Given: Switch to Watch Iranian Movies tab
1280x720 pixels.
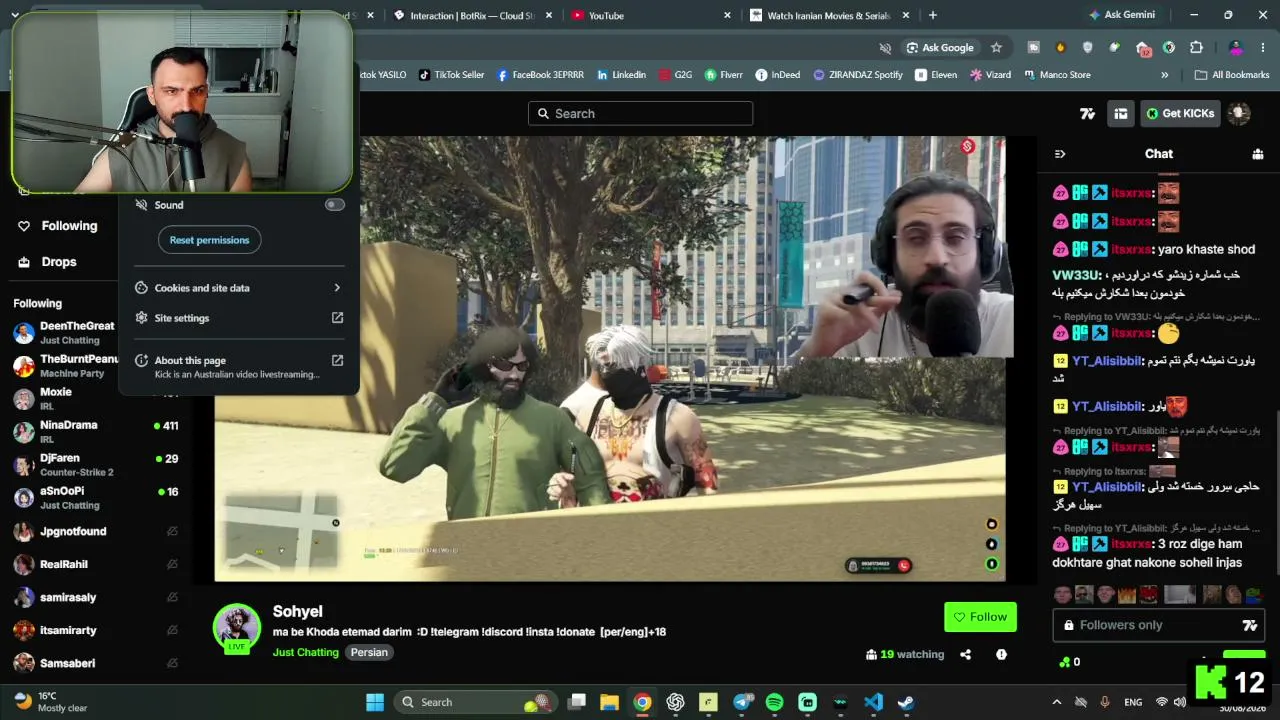Looking at the screenshot, I should click(x=830, y=15).
